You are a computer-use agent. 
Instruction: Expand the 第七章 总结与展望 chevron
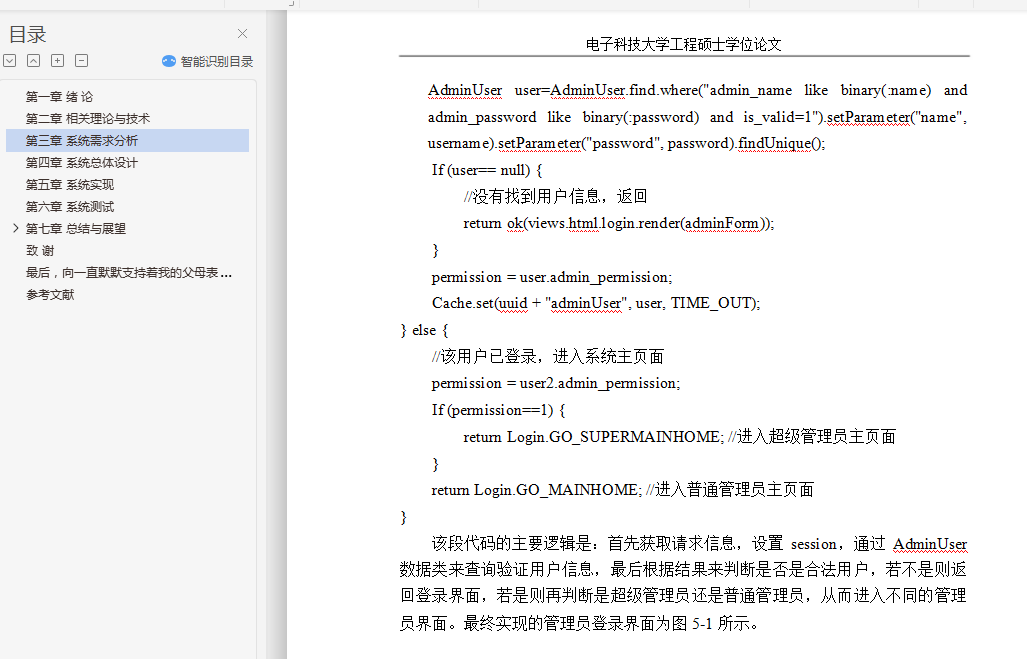coord(16,228)
